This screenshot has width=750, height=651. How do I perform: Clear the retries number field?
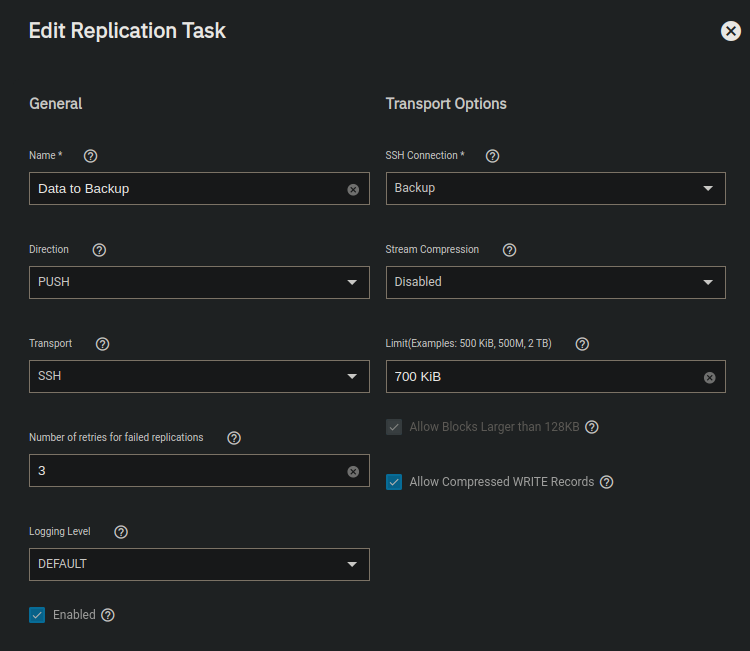(x=353, y=472)
